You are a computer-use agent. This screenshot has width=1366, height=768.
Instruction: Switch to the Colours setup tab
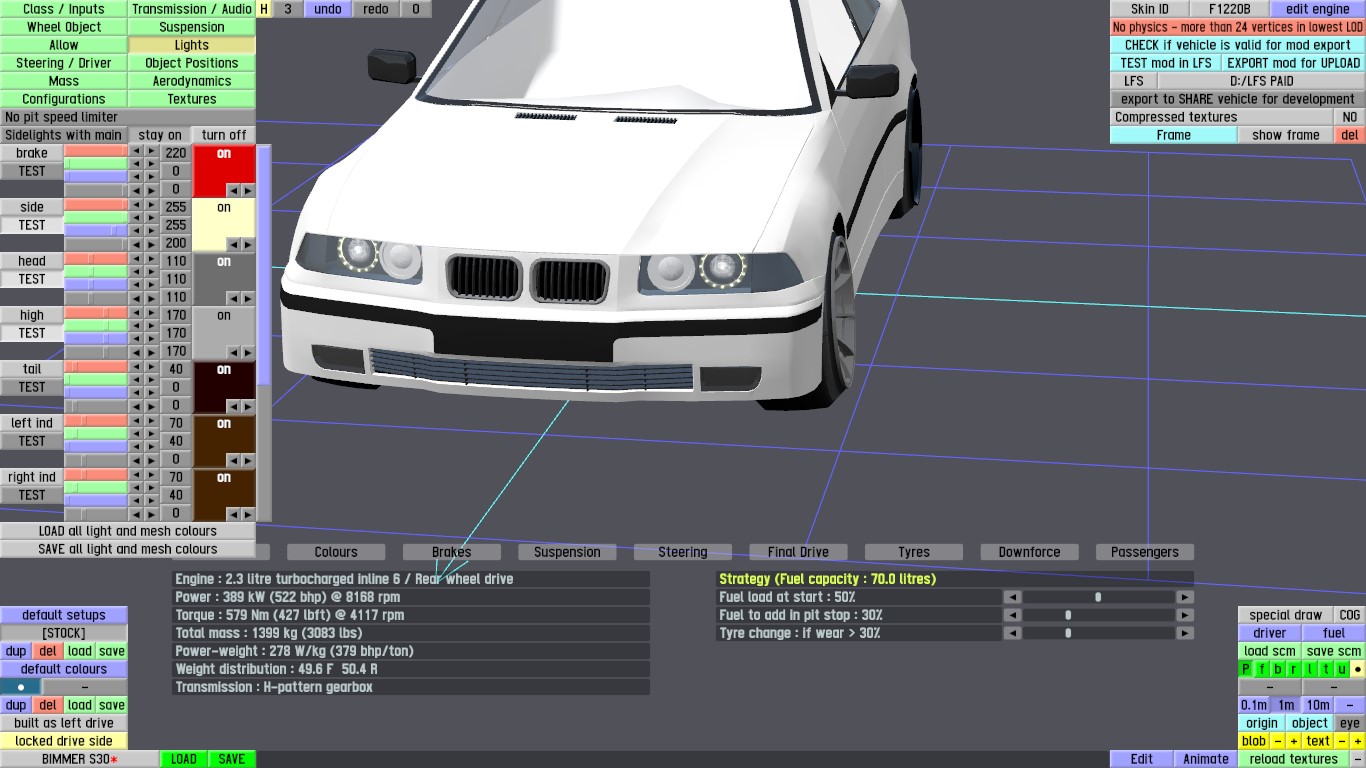336,552
